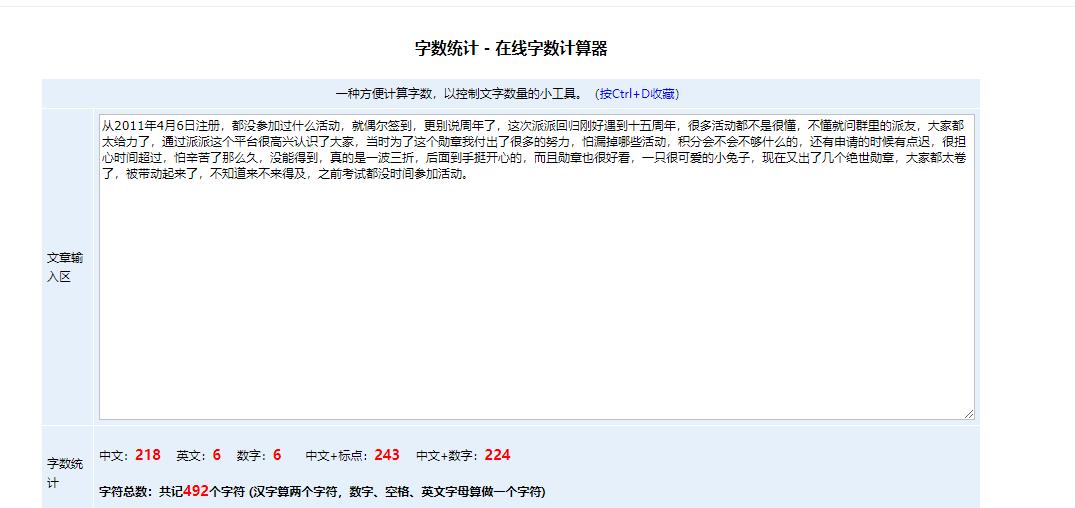The image size is (1075, 508).
Task: Click the 数字 count label
Action: pos(253,455)
